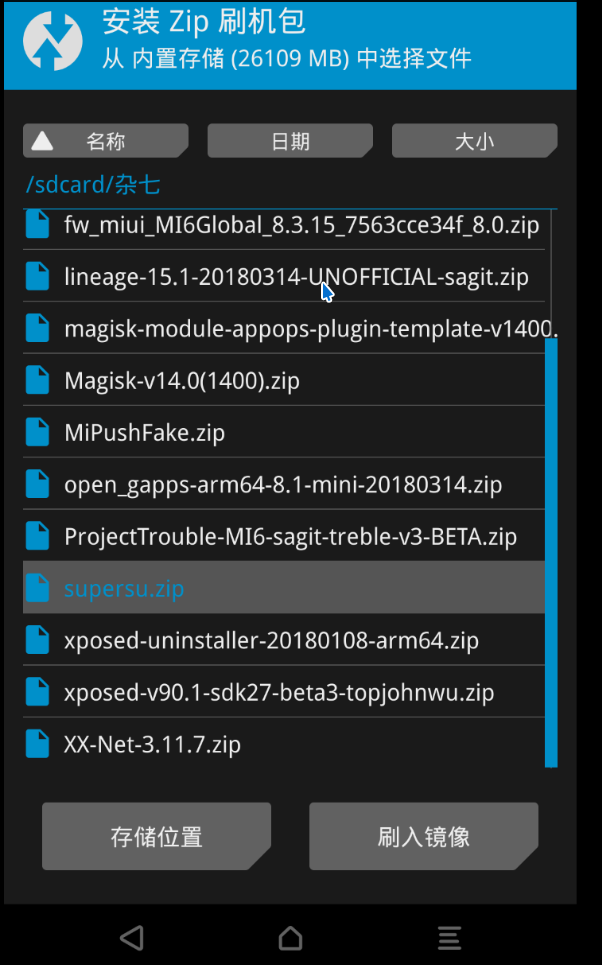This screenshot has height=965, width=602.
Task: Click file icon beside XX-Net-3.11.7.zip
Action: click(x=38, y=743)
